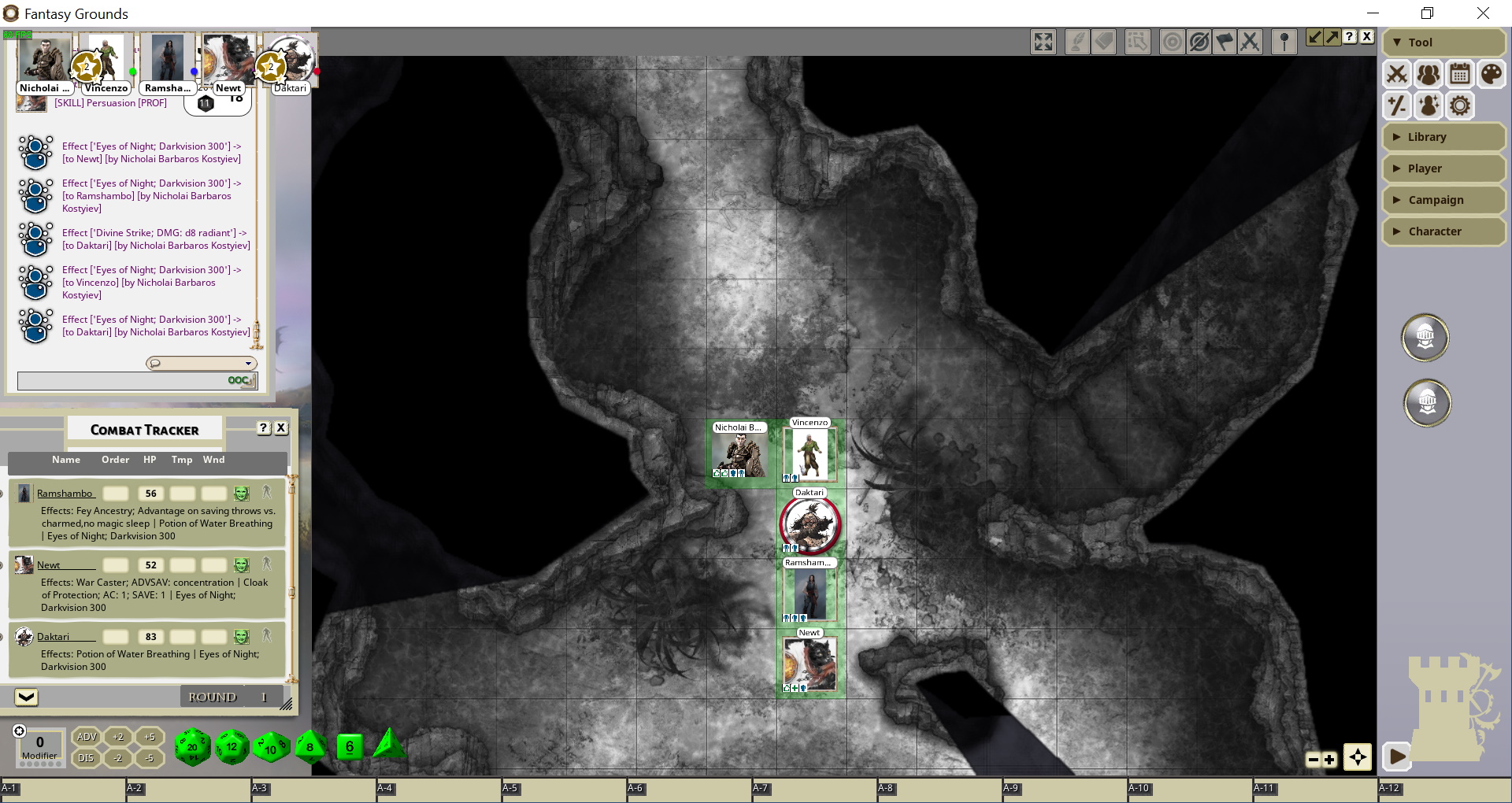This screenshot has height=803, width=1512.
Task: Click the map zoom-in plus button
Action: [1329, 760]
